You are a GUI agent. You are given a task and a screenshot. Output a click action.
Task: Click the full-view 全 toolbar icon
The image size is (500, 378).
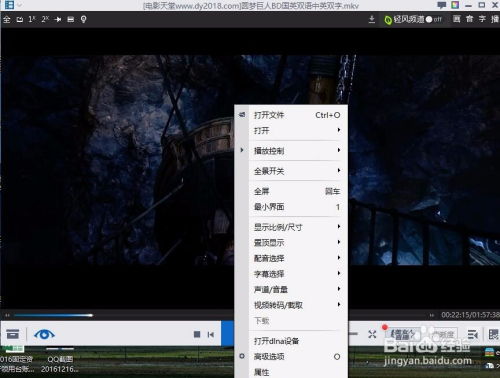[x=6, y=19]
